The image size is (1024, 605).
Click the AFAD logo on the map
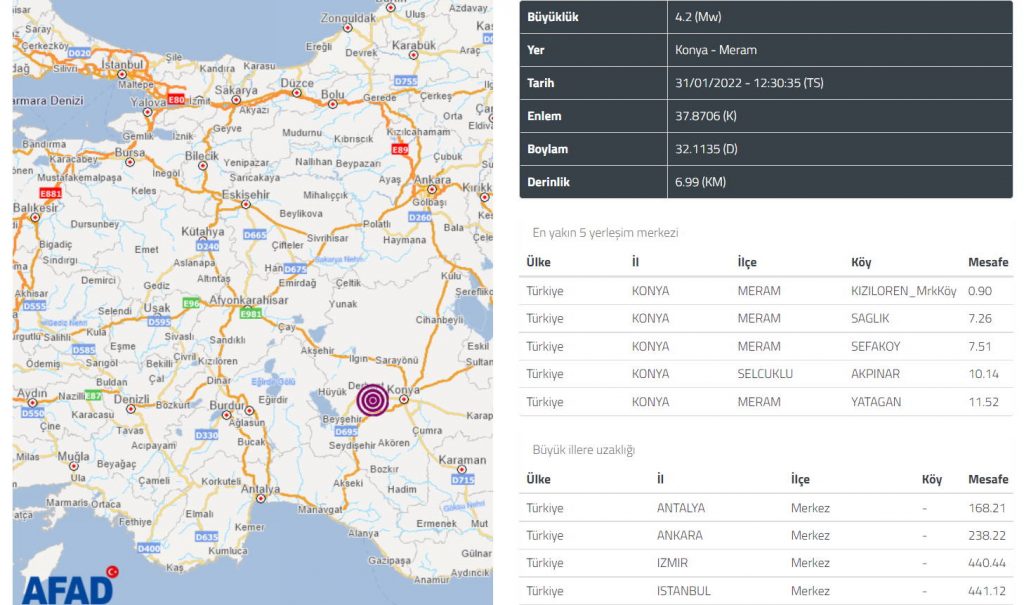67,583
